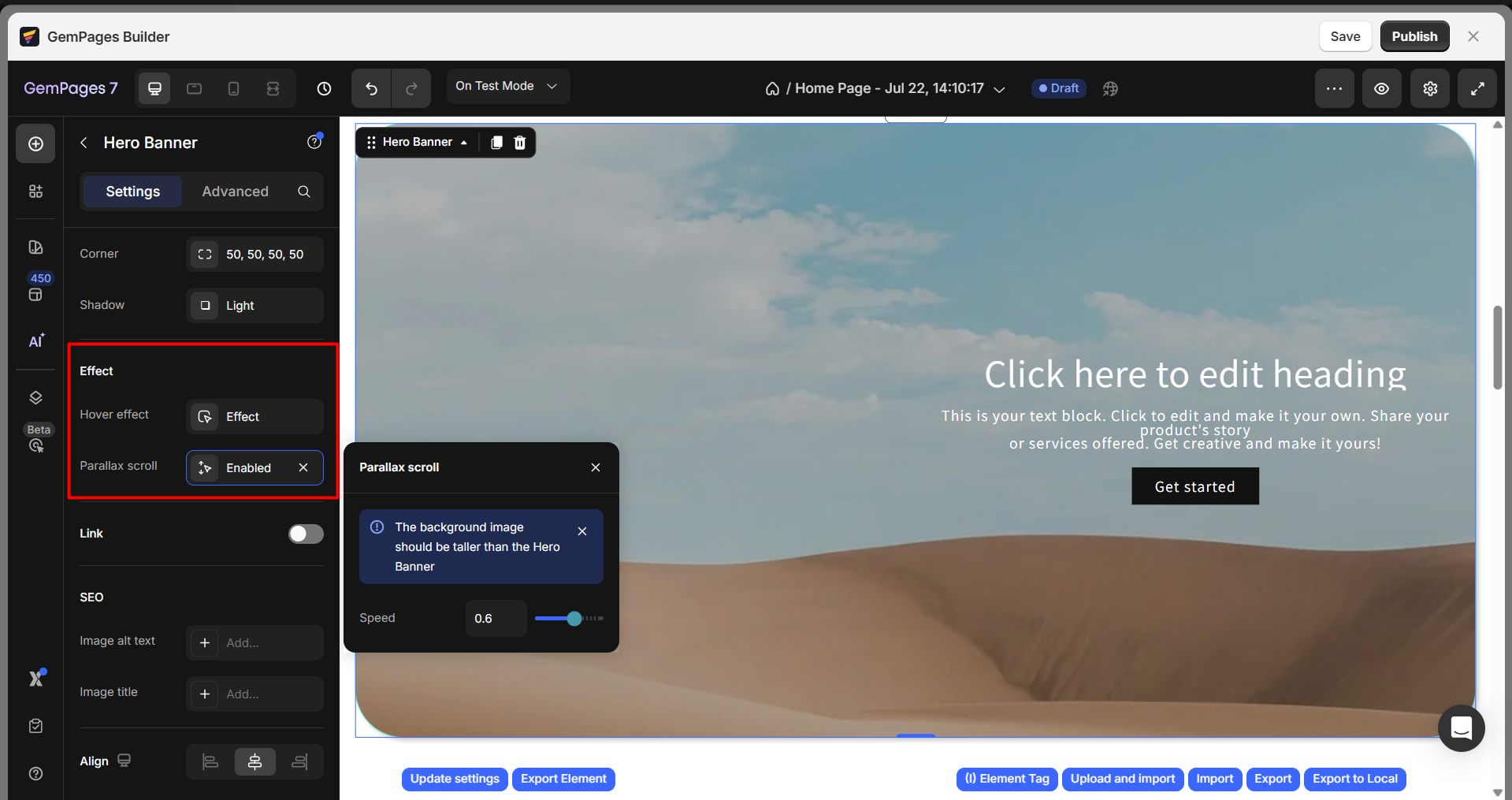The image size is (1512, 800).
Task: Delete Hero Banner with trash icon
Action: coord(520,143)
